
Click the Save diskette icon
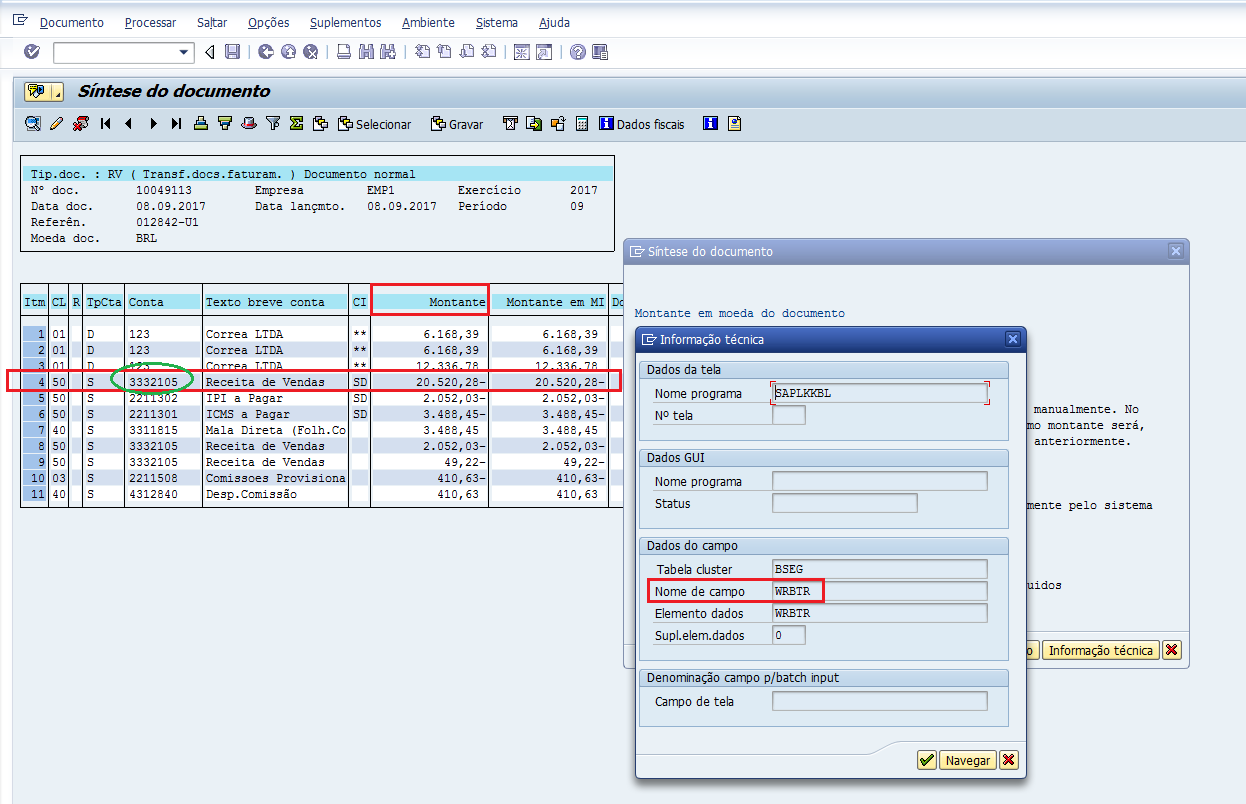tap(232, 52)
